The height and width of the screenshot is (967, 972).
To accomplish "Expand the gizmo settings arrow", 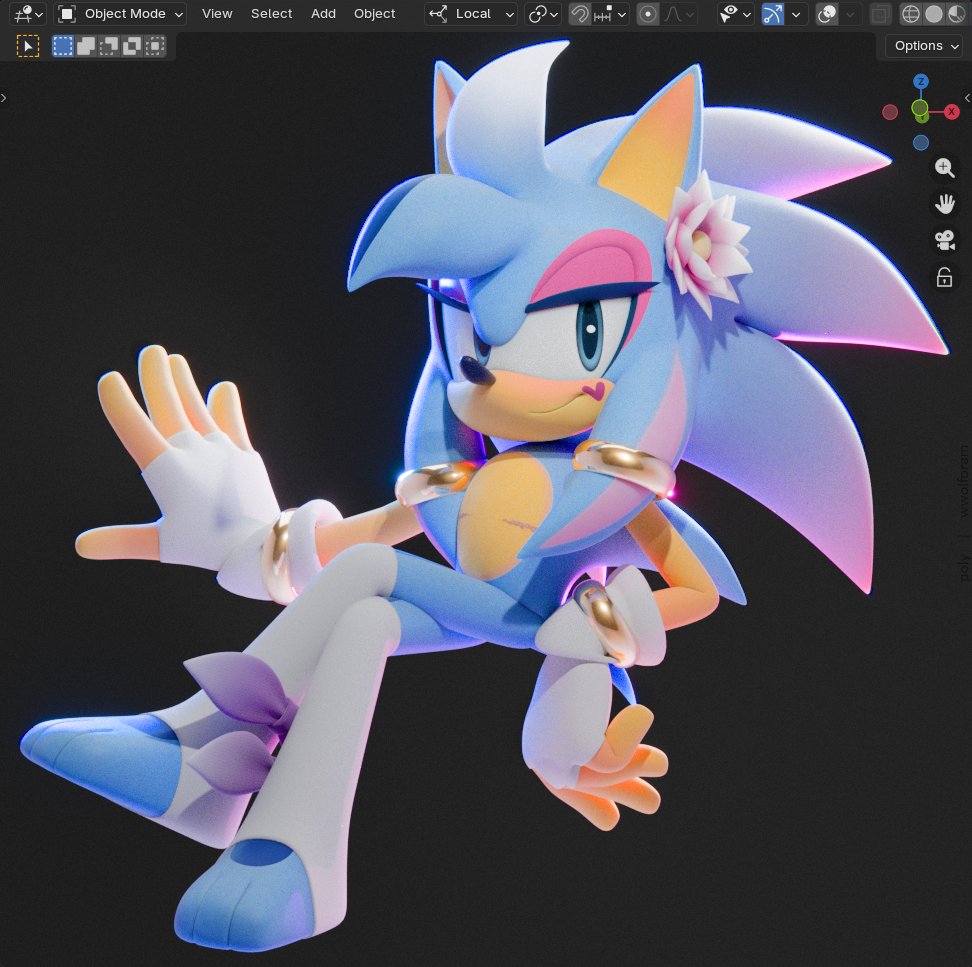I will click(x=796, y=14).
